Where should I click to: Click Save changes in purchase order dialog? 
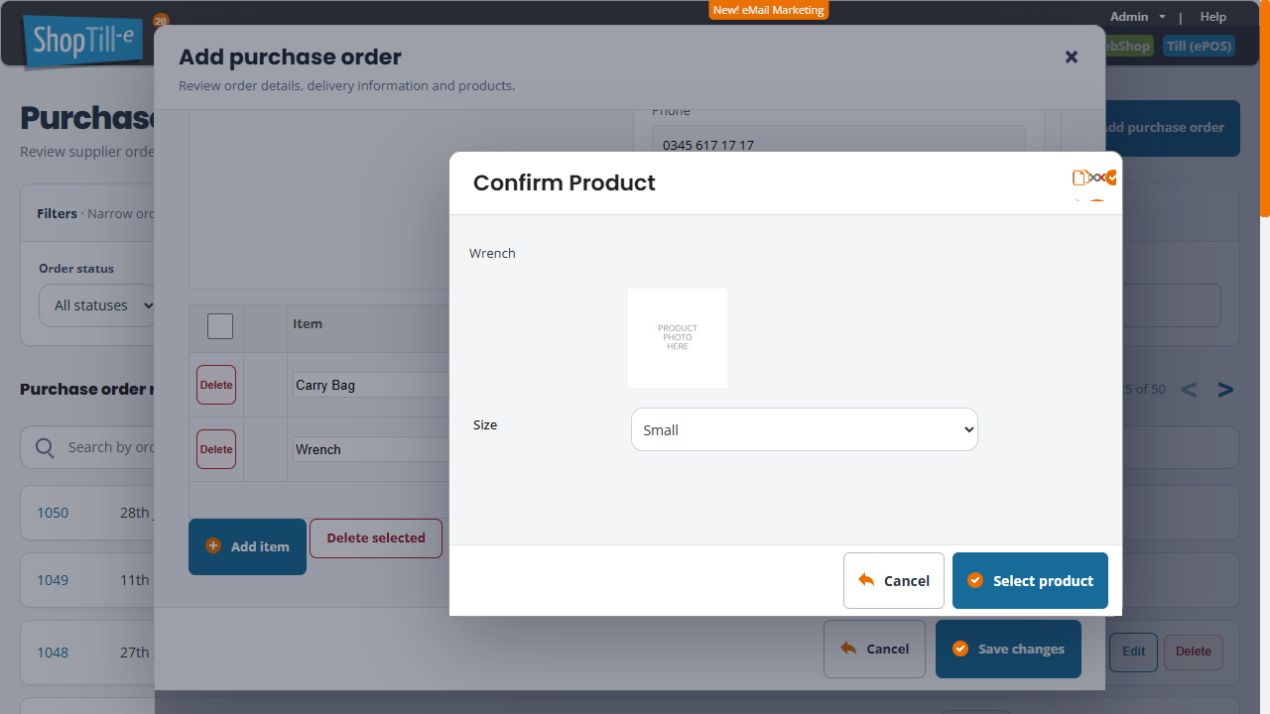[x=1008, y=649]
